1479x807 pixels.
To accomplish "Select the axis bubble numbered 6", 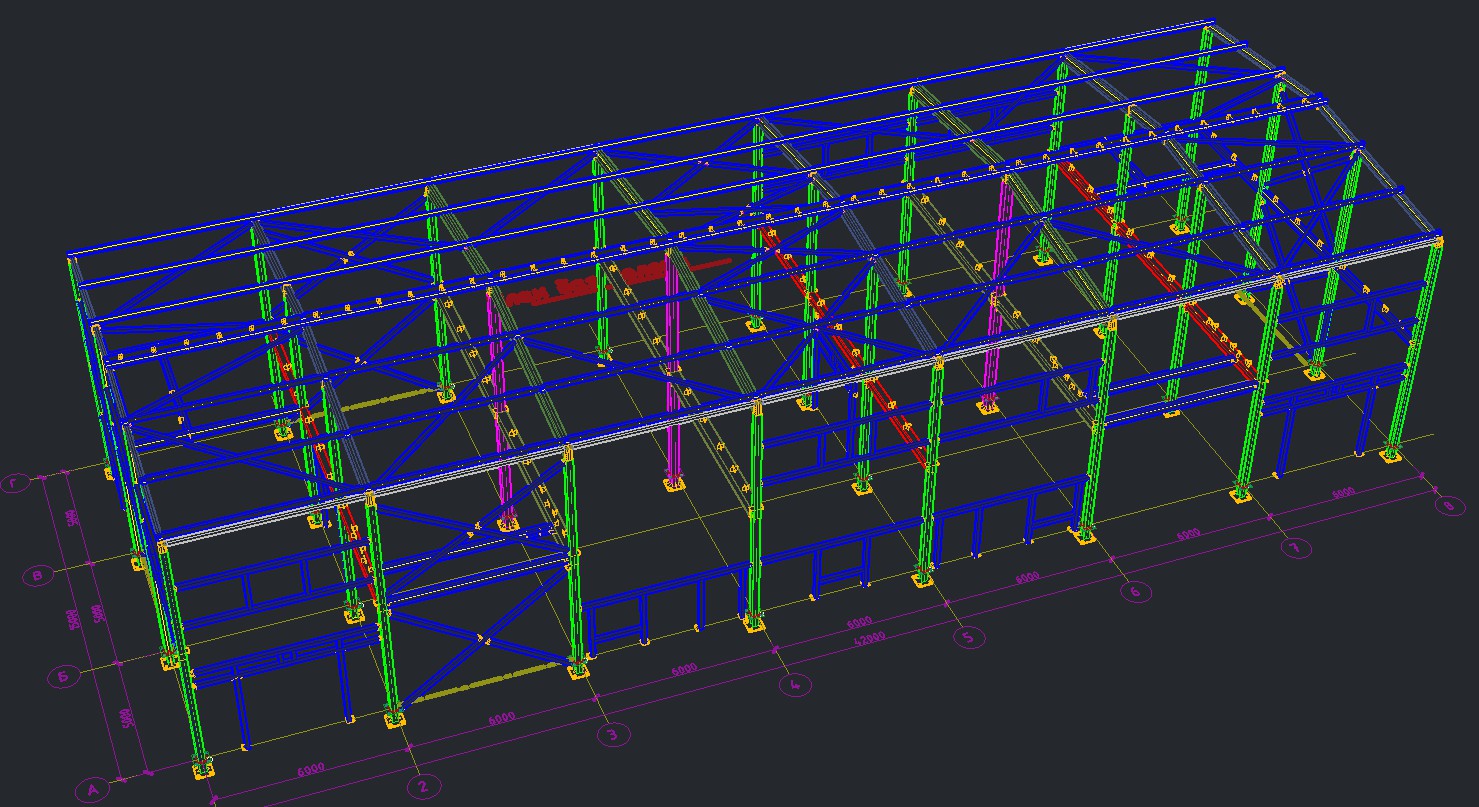I will tap(1135, 591).
